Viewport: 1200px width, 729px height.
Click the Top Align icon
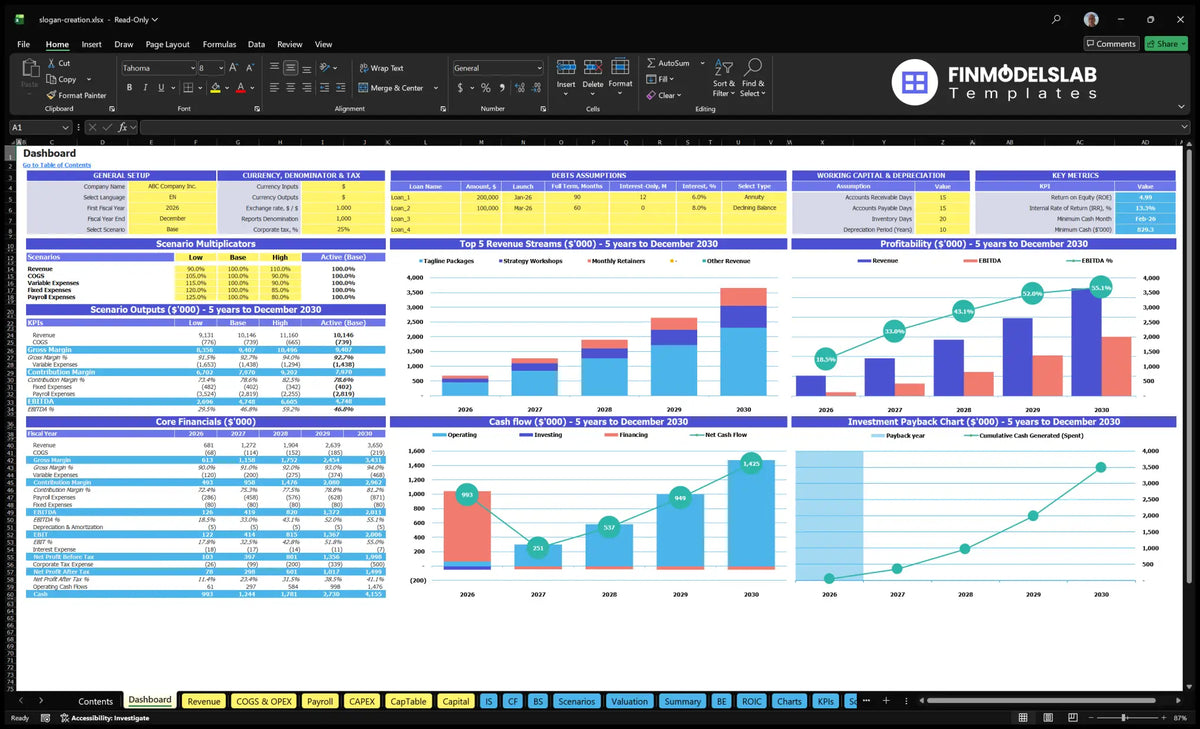274,68
